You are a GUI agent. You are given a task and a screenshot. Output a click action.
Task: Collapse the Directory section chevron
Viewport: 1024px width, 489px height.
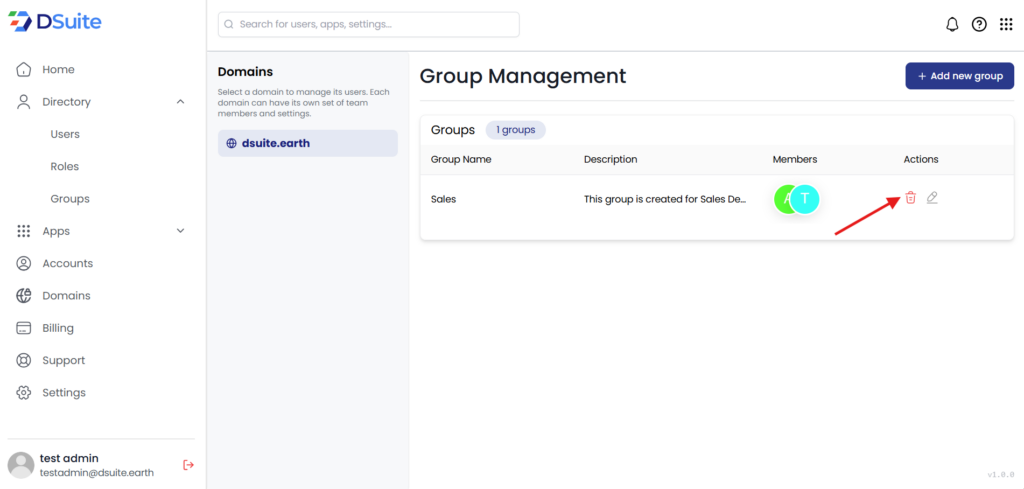180,102
